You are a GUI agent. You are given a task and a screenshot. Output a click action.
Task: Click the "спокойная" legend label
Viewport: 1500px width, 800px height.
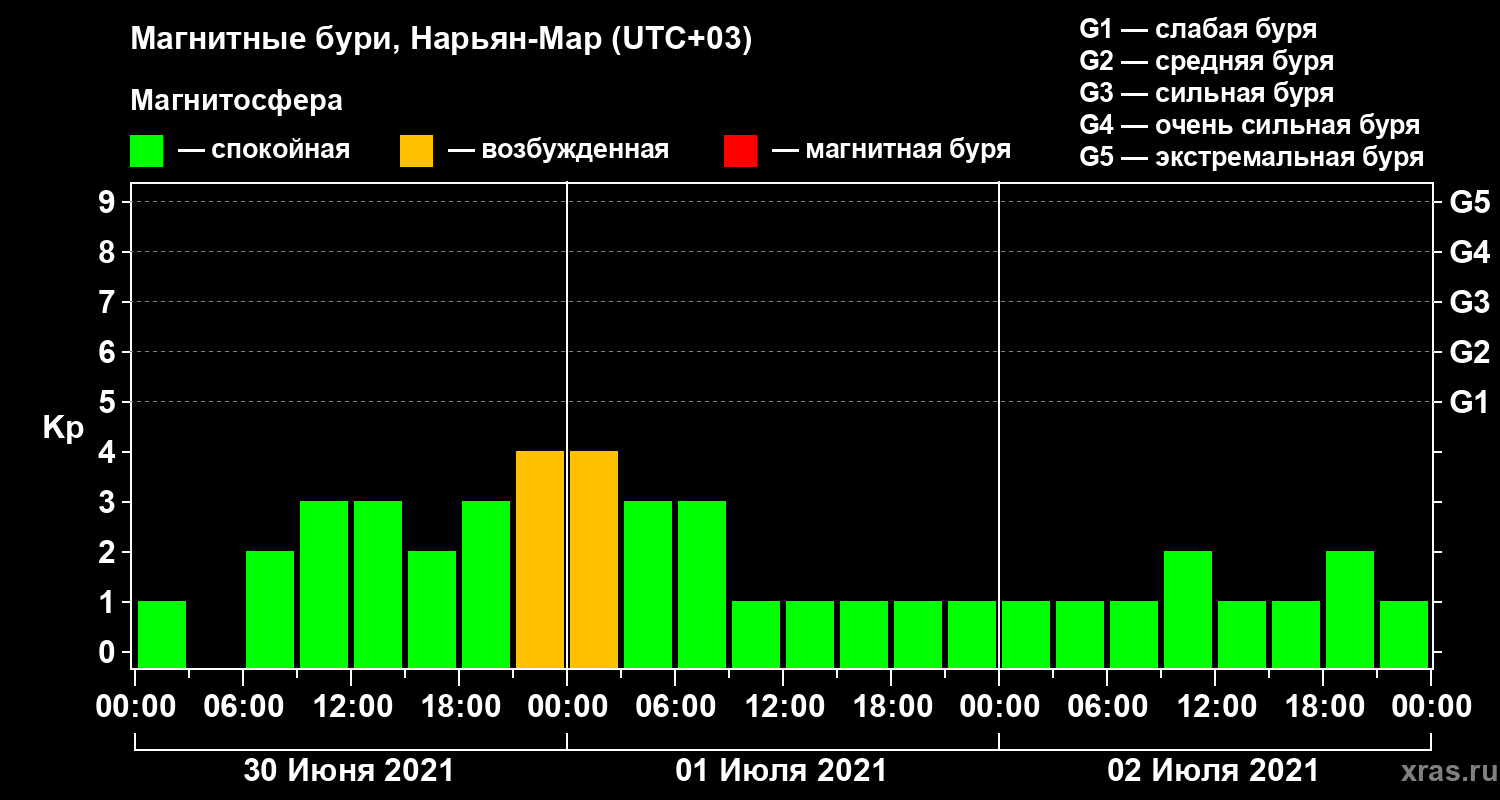(280, 151)
